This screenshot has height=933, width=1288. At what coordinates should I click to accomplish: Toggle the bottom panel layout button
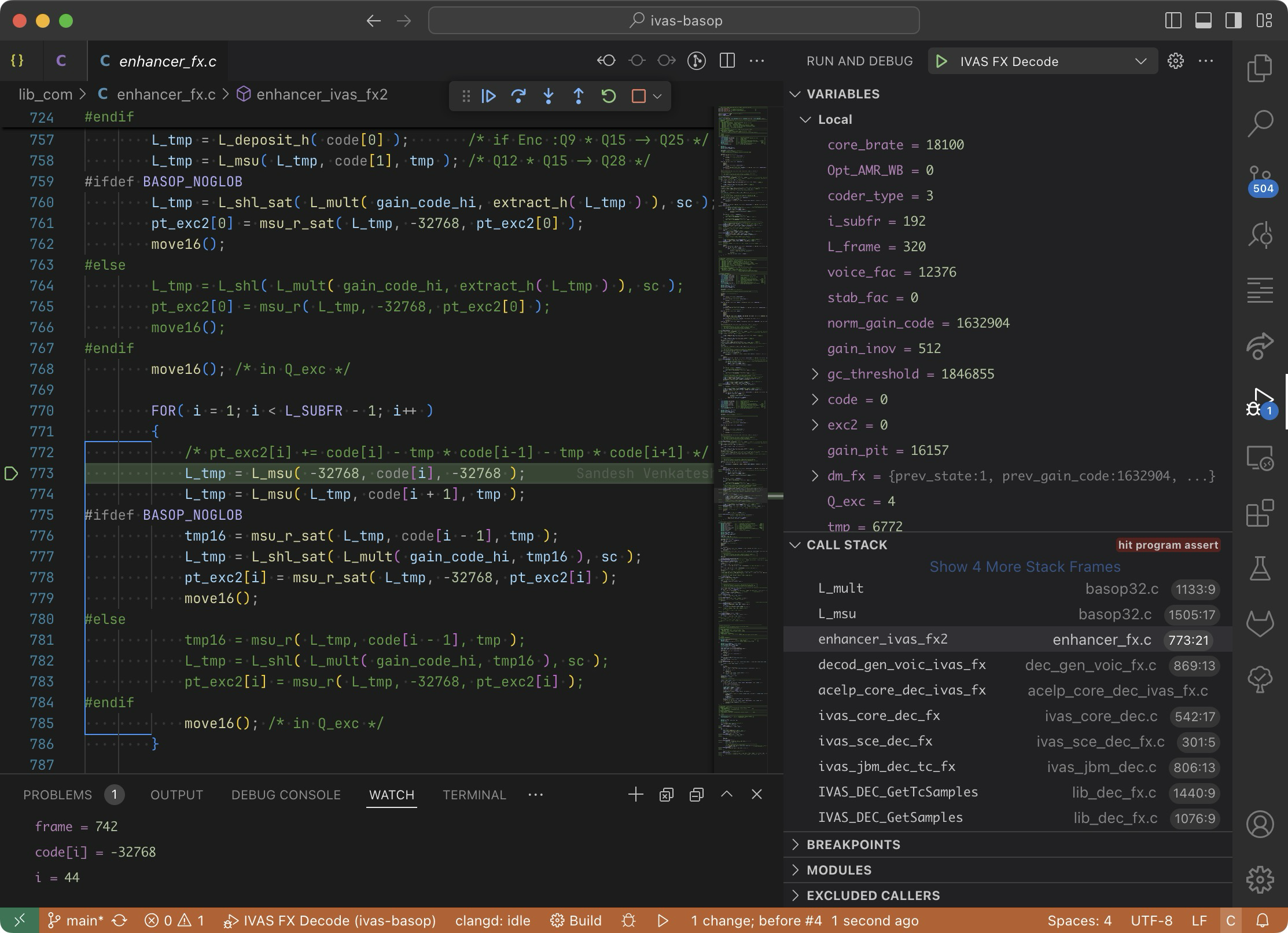[1204, 21]
